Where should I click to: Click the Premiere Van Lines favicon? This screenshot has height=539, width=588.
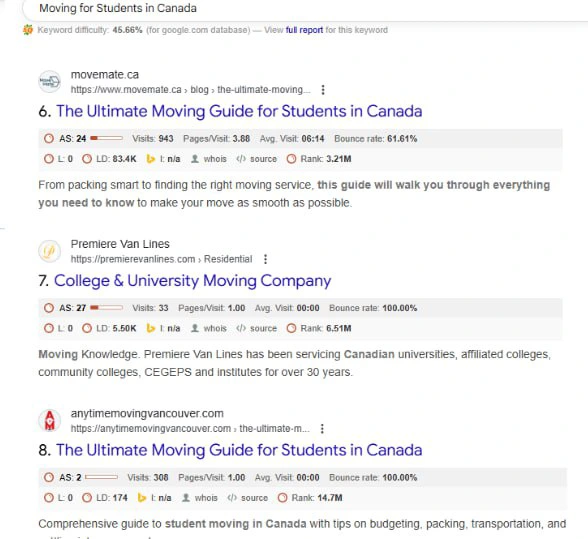tap(50, 251)
